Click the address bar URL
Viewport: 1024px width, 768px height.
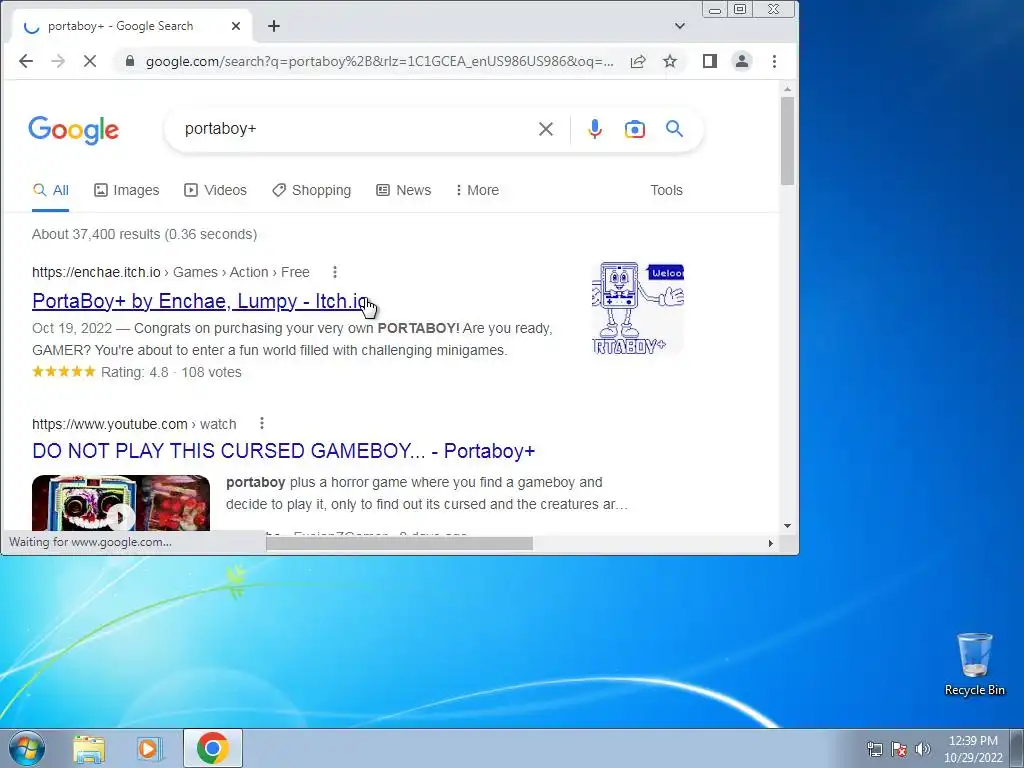(x=379, y=61)
